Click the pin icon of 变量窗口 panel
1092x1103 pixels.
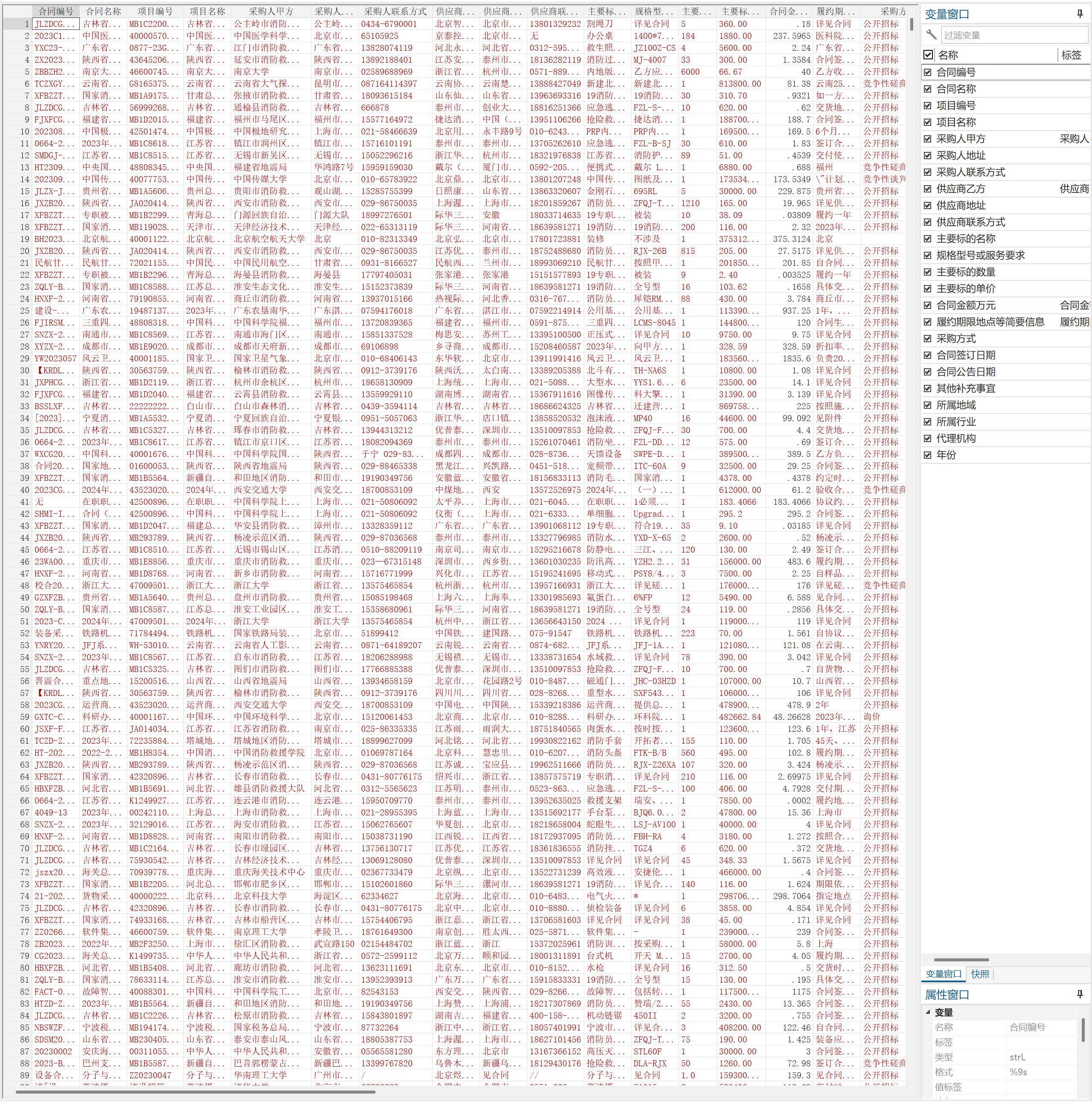click(x=1080, y=14)
